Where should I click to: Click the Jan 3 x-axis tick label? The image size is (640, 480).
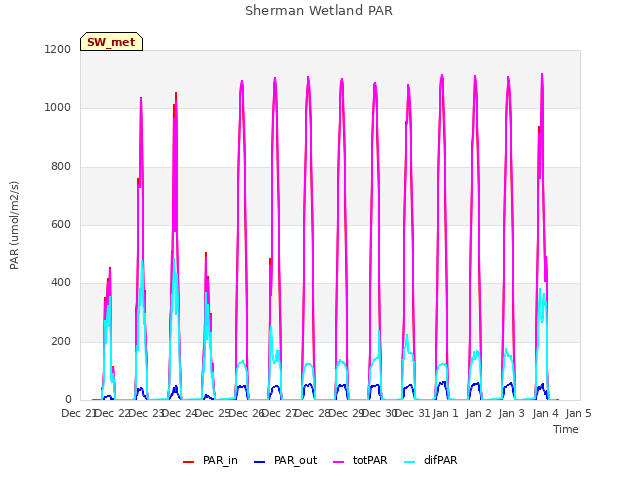coord(512,413)
